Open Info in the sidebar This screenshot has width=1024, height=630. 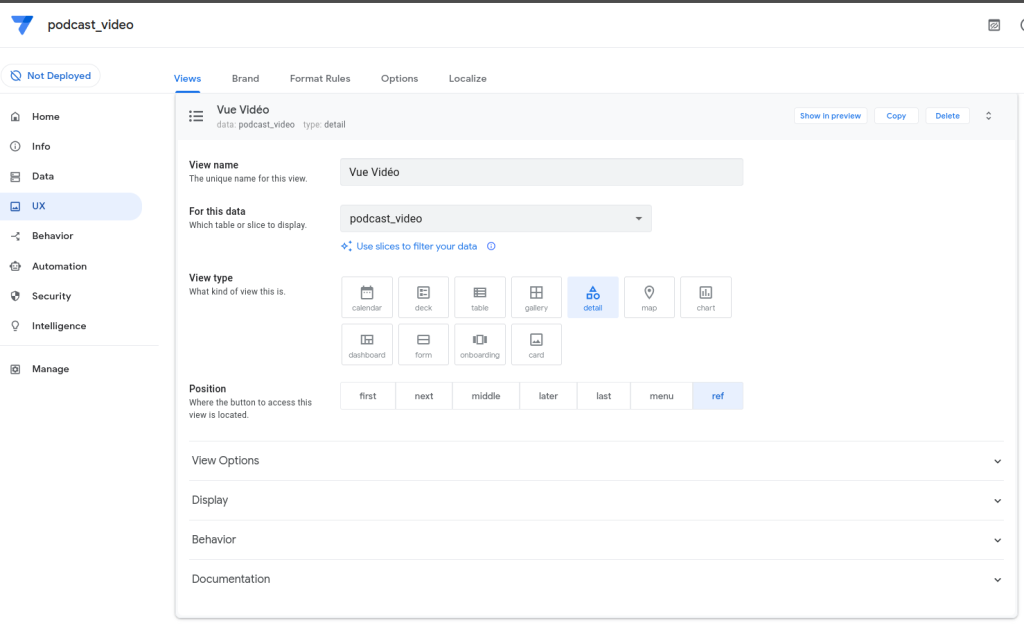tap(71, 147)
